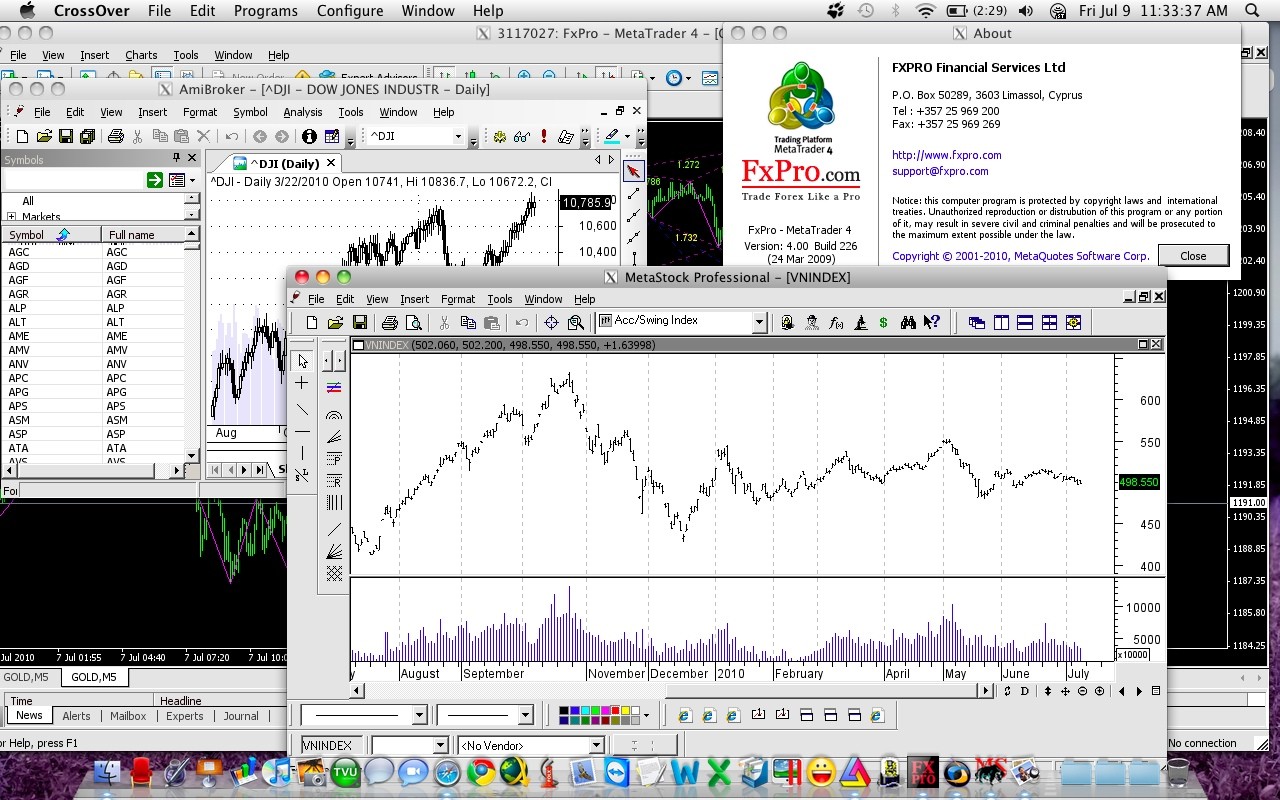Open Format menu in MetaStock
Viewport: 1280px width, 800px height.
pos(458,299)
